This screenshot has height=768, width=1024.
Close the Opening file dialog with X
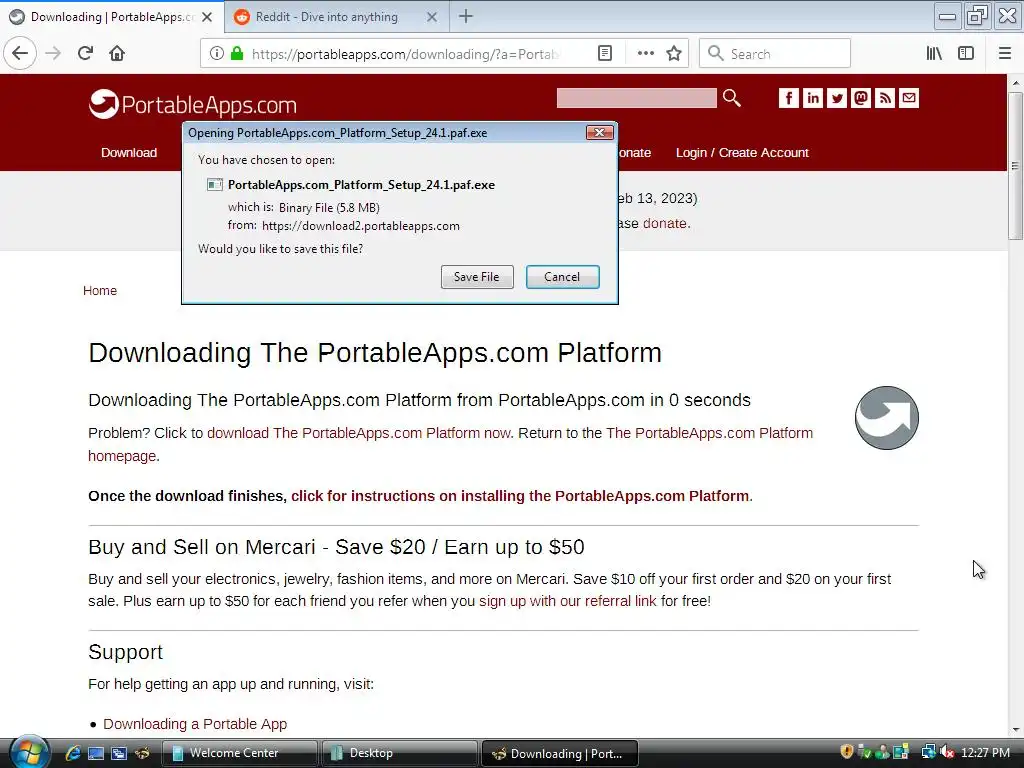coord(599,133)
